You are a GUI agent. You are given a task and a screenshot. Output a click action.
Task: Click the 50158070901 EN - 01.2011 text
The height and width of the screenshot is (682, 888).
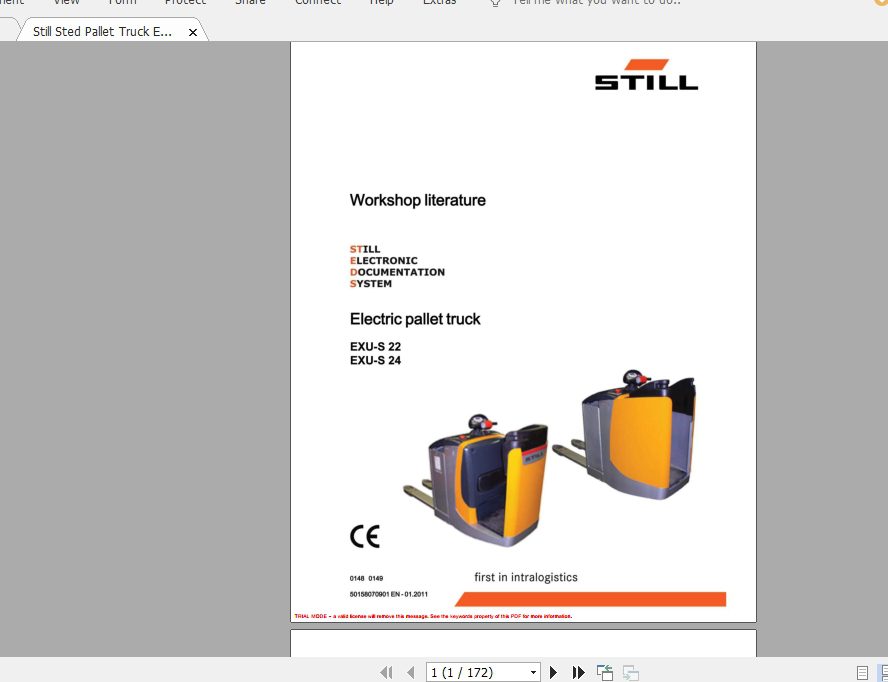[388, 594]
